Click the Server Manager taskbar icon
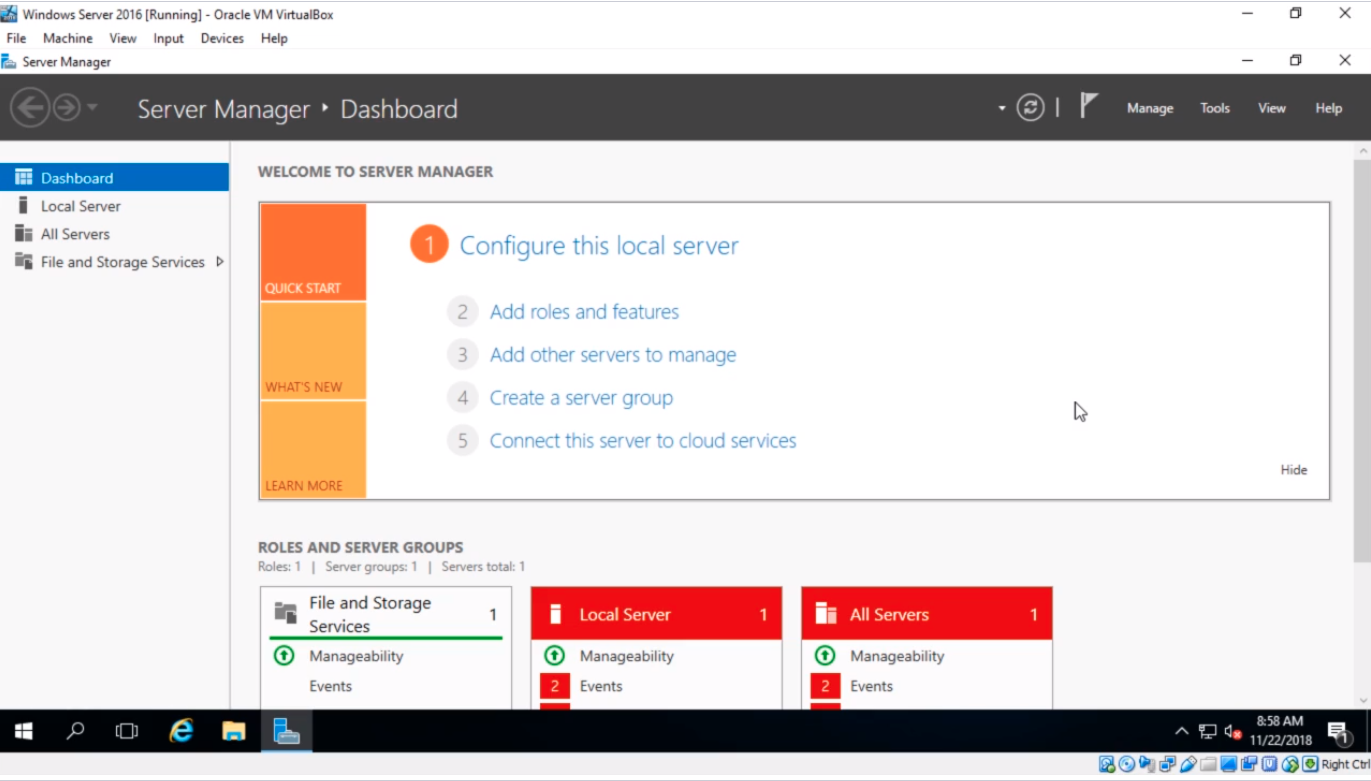 [287, 731]
